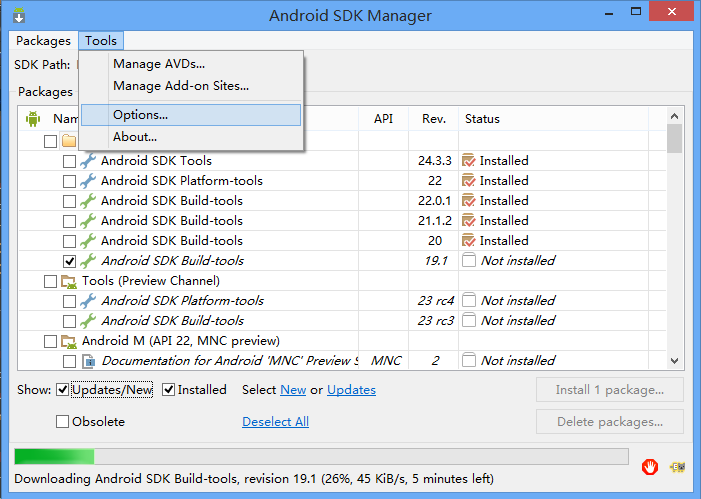Click installed status icon for revision 22.0.1
Viewport: 701px width, 499px height.
pyautogui.click(x=469, y=201)
